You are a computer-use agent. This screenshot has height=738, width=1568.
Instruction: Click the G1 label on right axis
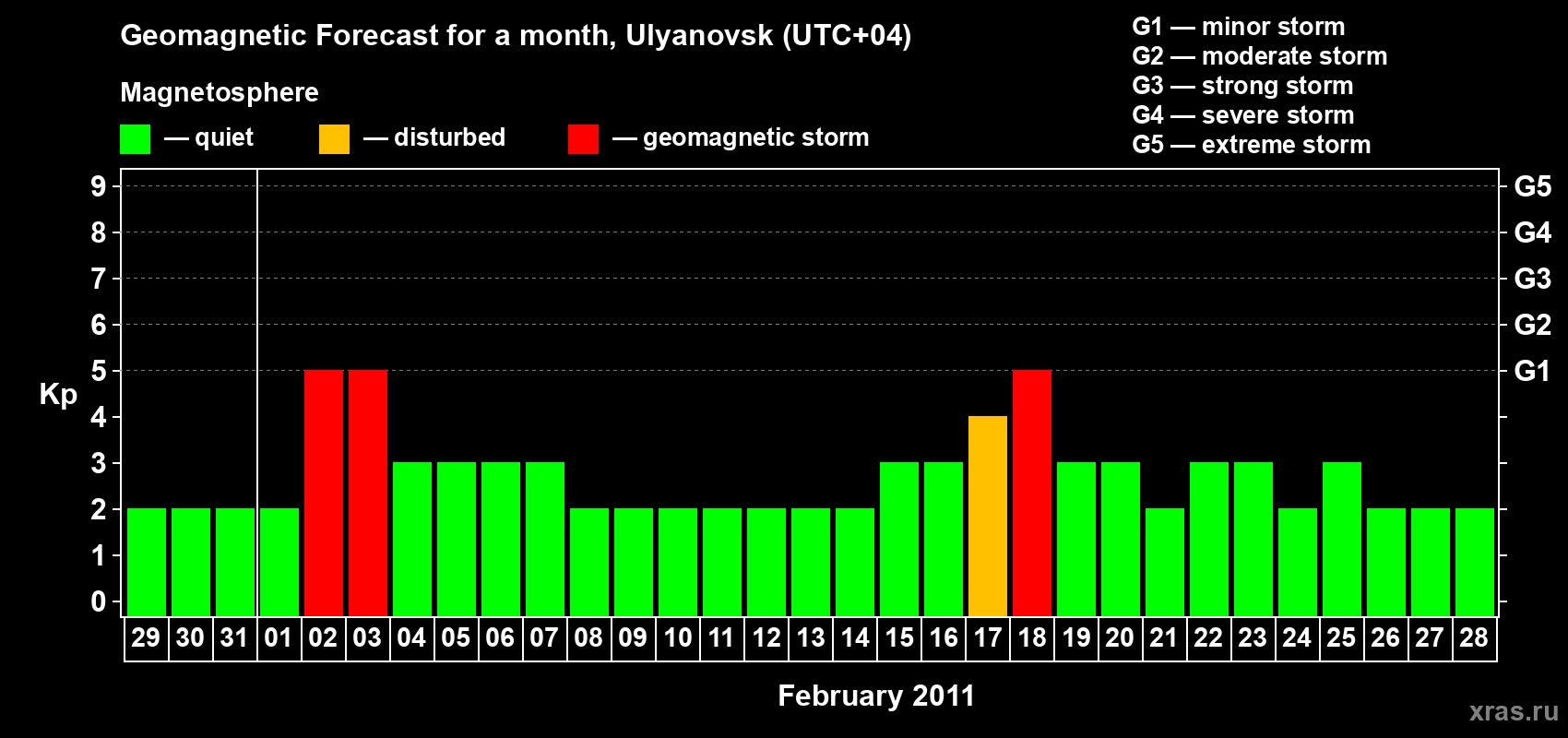tap(1532, 371)
